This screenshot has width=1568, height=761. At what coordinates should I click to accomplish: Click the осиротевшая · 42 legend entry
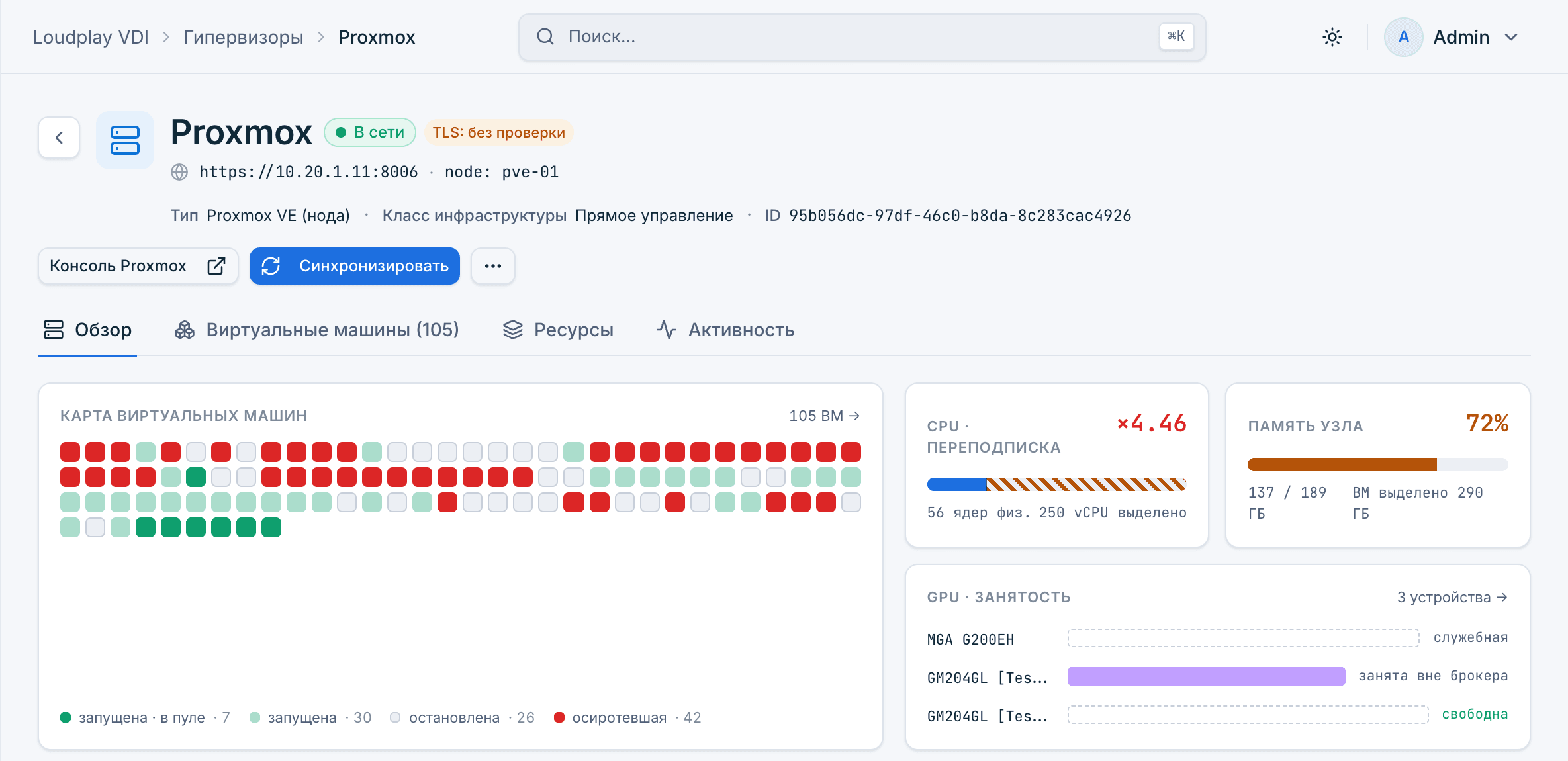[627, 717]
